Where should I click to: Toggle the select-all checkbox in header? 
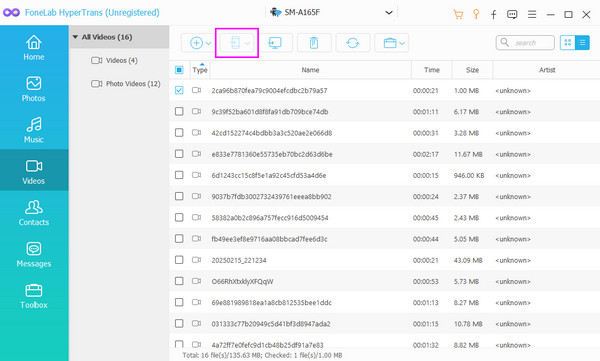click(179, 70)
